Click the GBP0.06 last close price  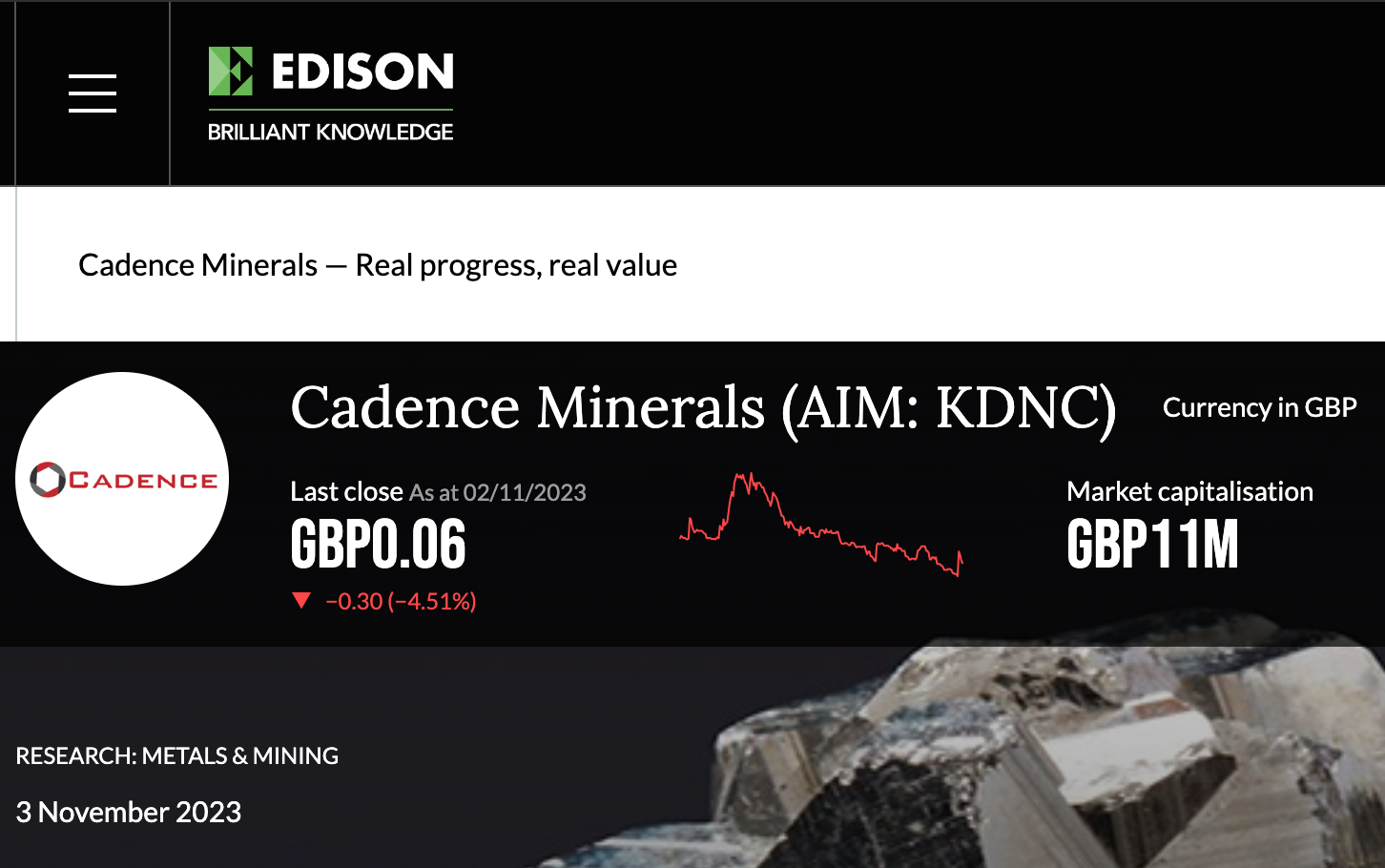pyautogui.click(x=378, y=545)
